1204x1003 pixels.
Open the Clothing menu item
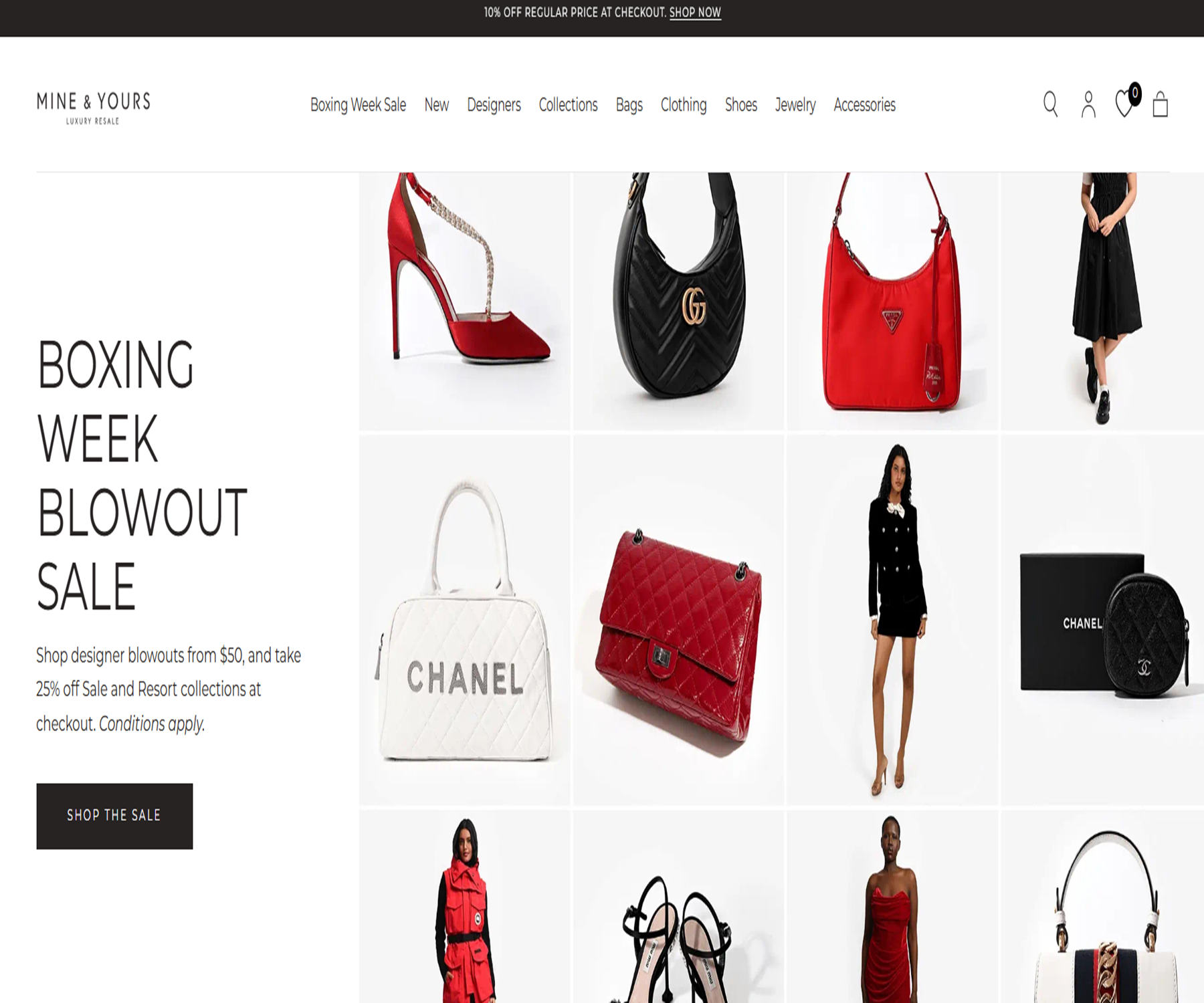[684, 105]
